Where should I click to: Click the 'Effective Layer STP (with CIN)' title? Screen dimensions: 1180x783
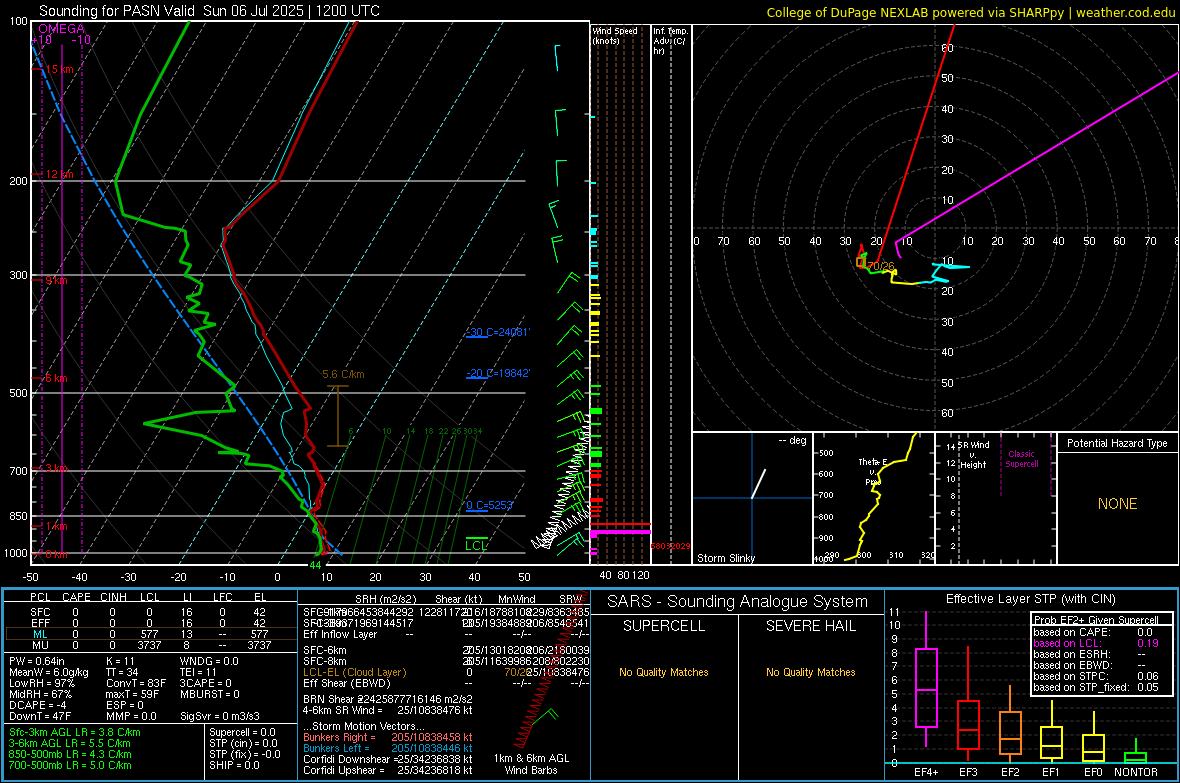[x=1030, y=599]
